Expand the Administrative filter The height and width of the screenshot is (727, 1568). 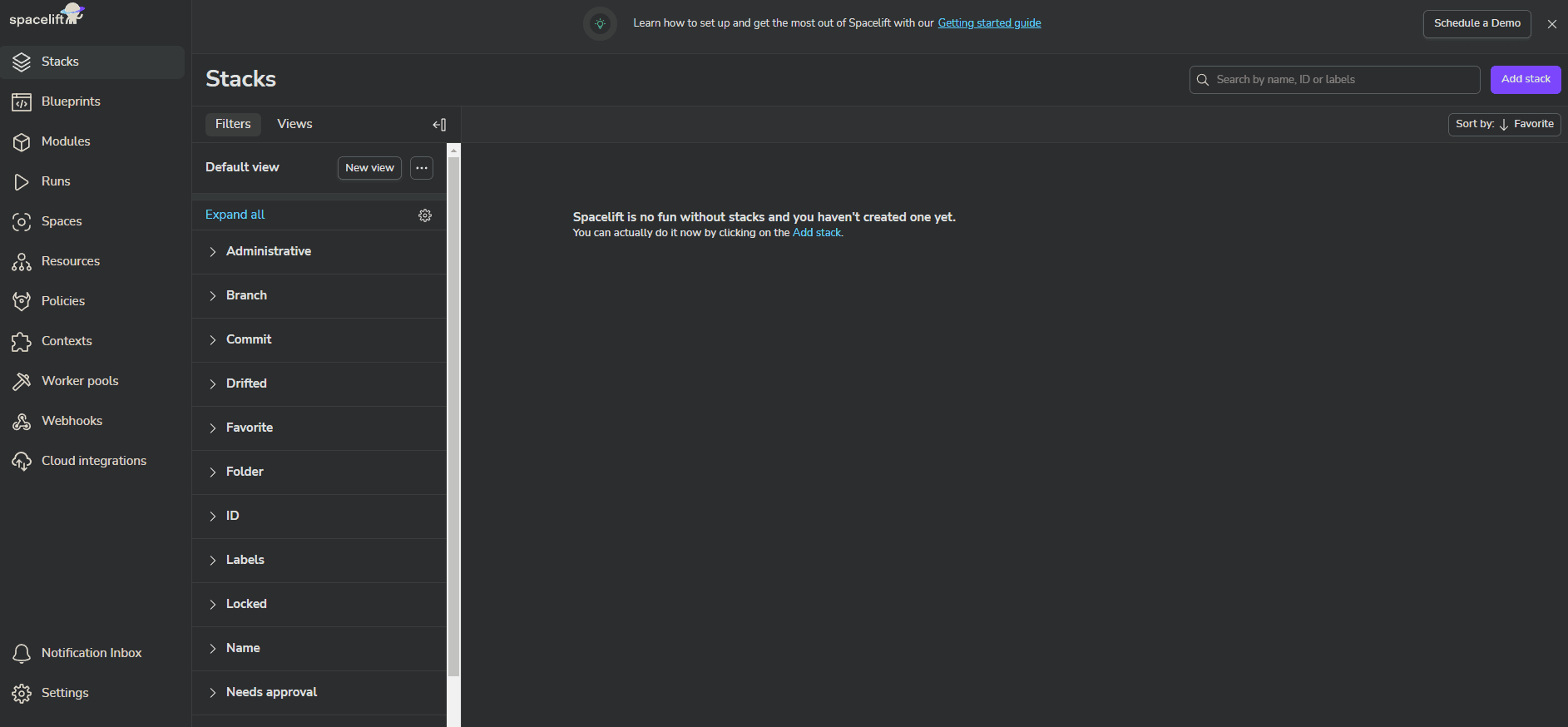tap(319, 251)
